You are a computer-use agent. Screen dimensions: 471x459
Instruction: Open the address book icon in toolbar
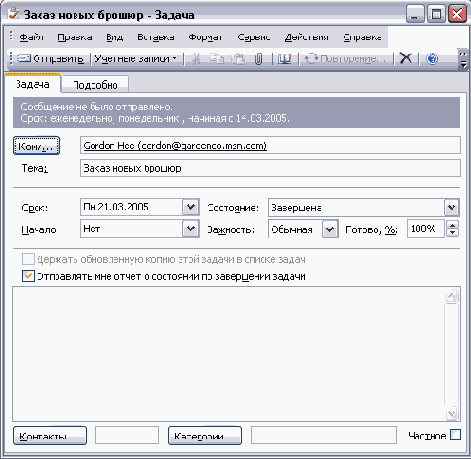pyautogui.click(x=284, y=59)
